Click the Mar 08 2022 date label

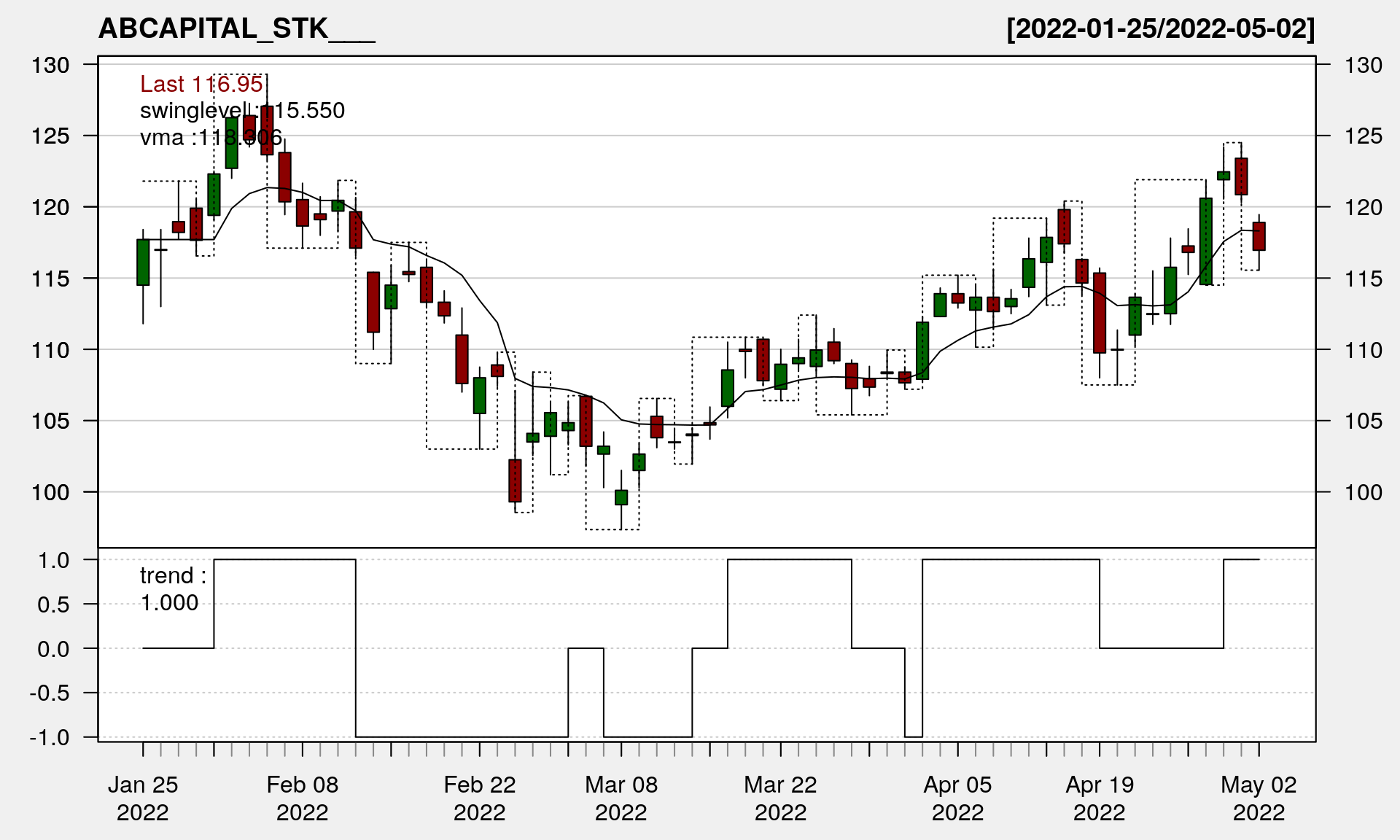pyautogui.click(x=621, y=798)
